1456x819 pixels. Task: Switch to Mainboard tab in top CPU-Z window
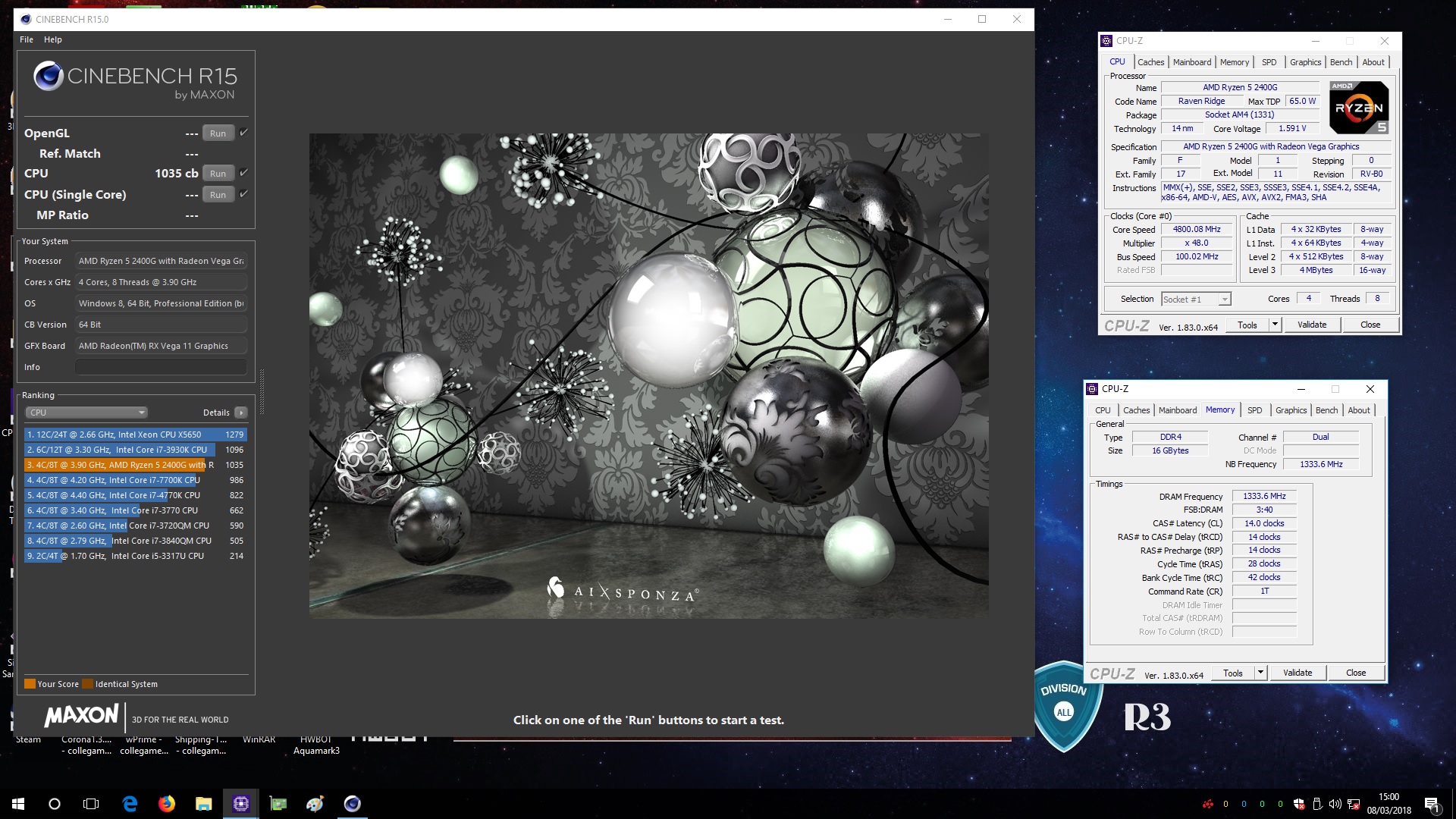point(1192,62)
